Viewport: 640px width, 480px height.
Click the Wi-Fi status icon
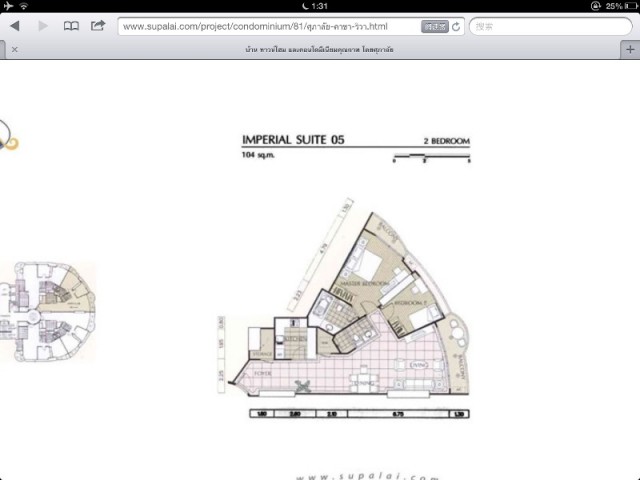point(24,6)
